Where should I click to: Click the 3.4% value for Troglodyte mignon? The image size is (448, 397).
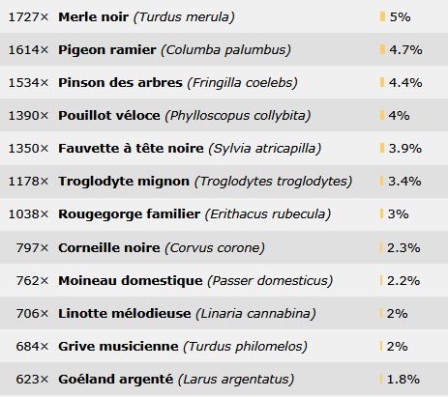coord(405,181)
